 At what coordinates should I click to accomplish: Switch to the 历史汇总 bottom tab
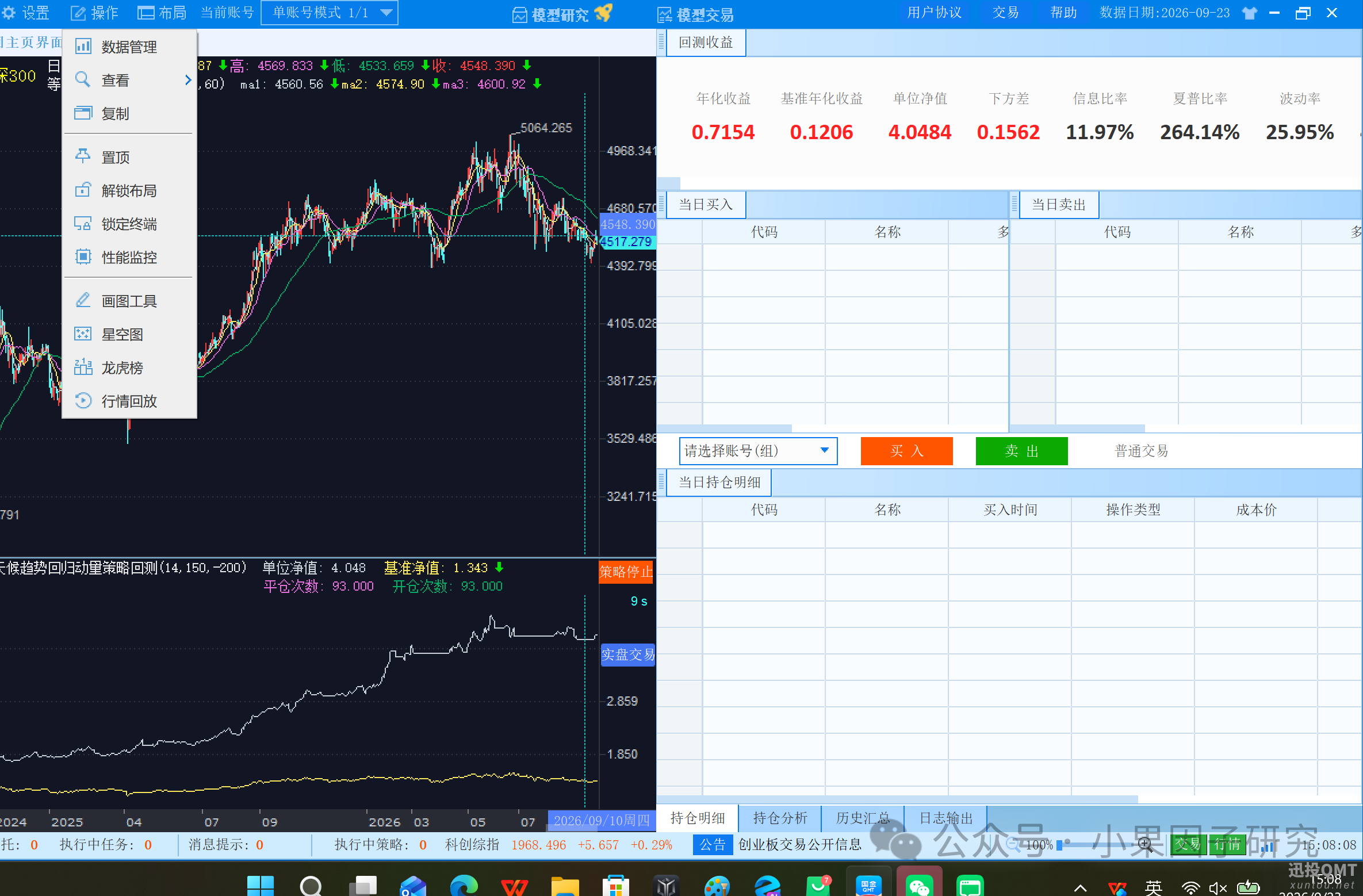coord(863,818)
